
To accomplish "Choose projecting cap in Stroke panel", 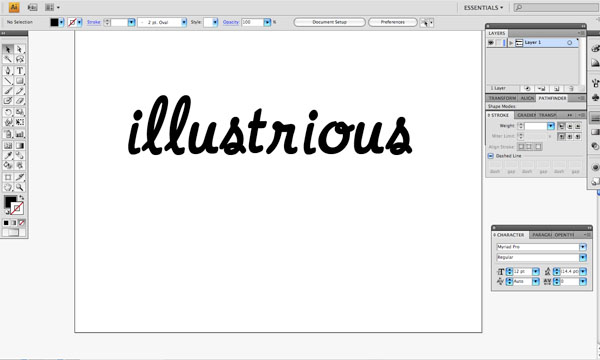I will pyautogui.click(x=578, y=126).
